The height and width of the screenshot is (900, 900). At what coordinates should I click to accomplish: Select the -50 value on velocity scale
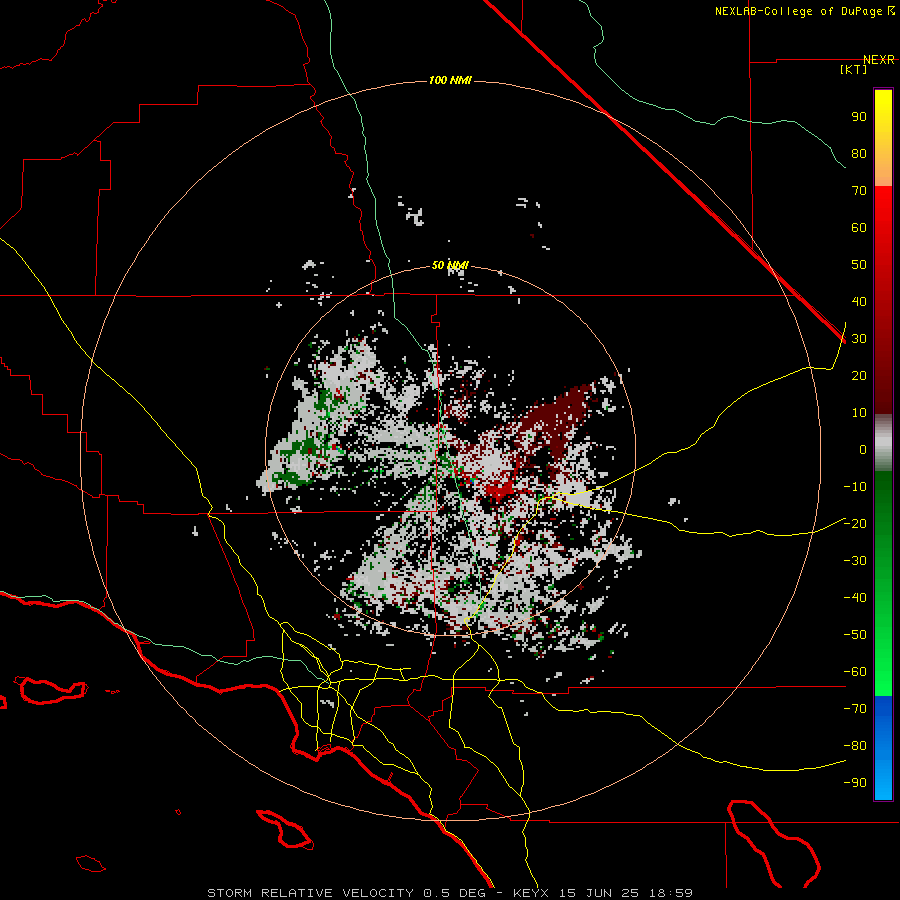[855, 635]
